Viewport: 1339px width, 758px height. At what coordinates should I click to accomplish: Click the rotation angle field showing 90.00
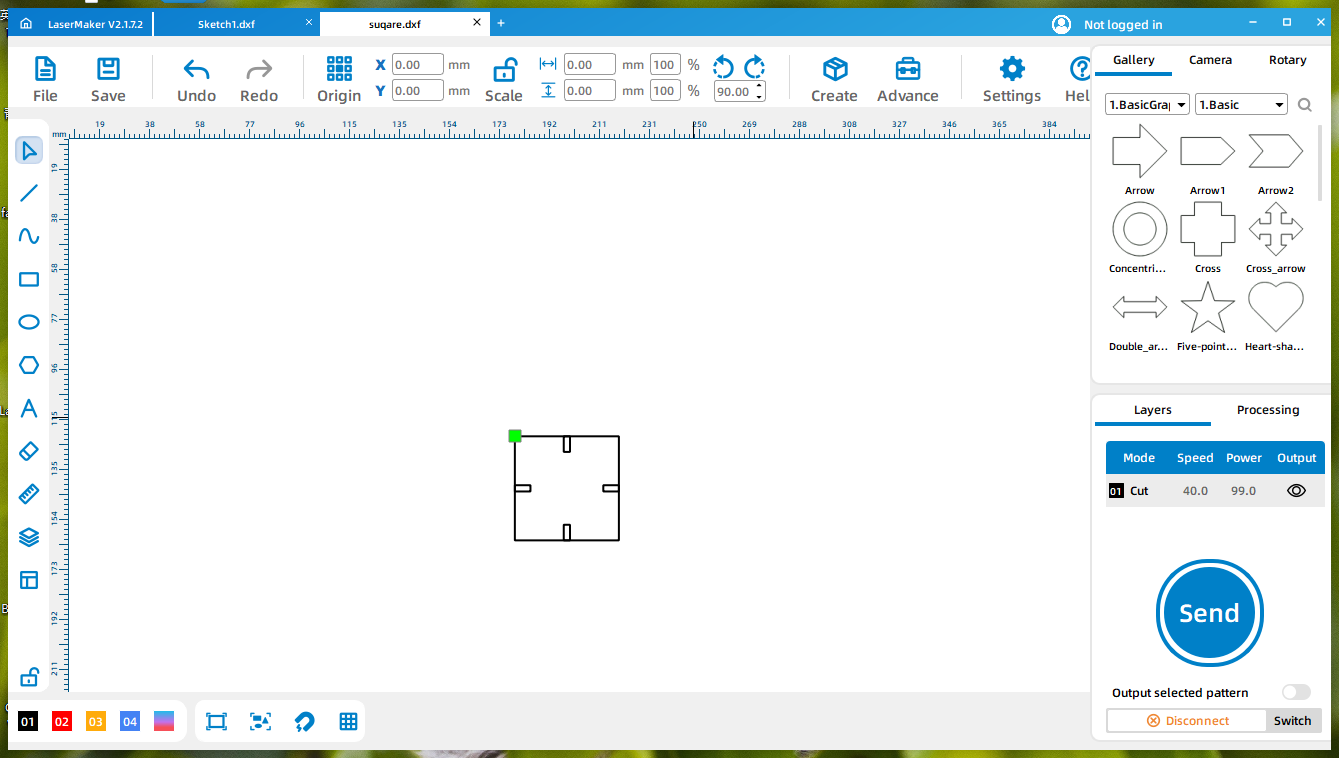click(x=735, y=91)
